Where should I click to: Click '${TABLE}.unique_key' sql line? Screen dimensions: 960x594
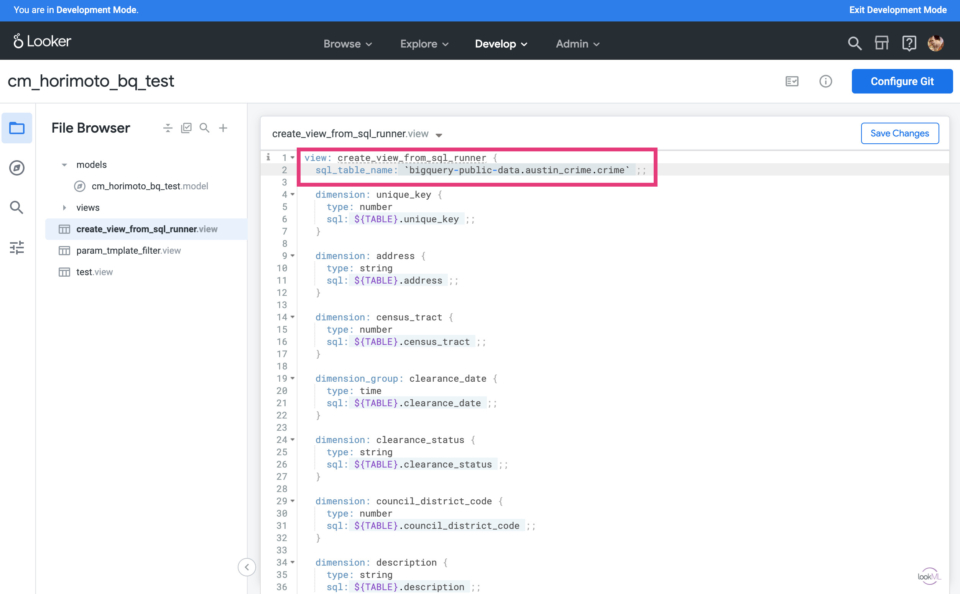[x=400, y=219]
